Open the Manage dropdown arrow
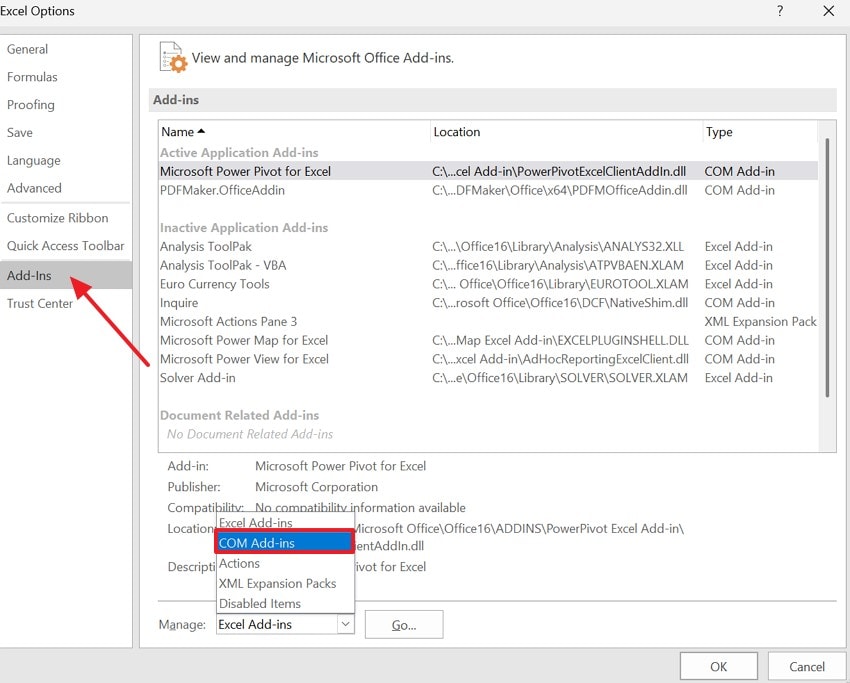The image size is (850, 683). (x=344, y=624)
